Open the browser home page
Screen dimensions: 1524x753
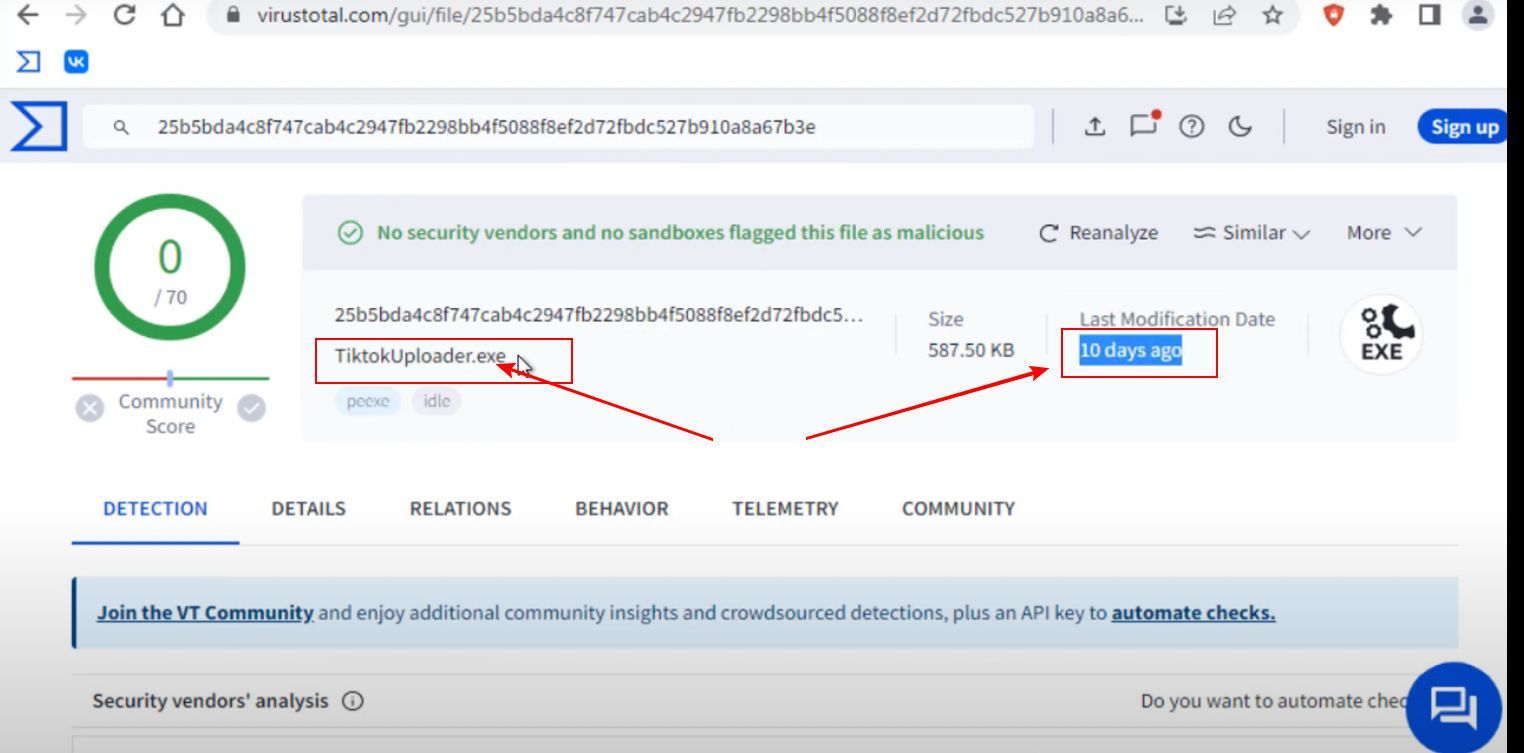174,15
